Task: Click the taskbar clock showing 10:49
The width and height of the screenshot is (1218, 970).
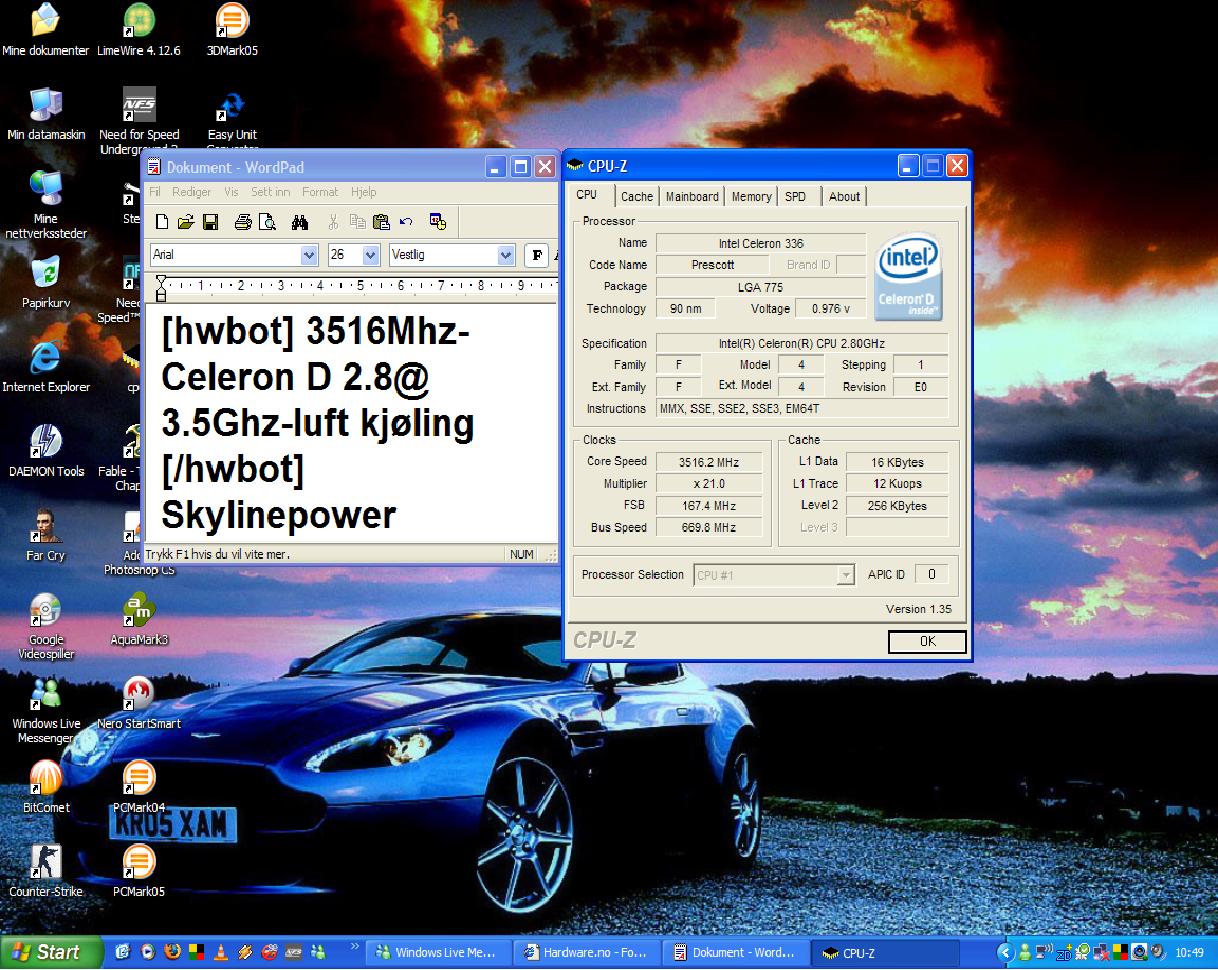Action: tap(1190, 954)
